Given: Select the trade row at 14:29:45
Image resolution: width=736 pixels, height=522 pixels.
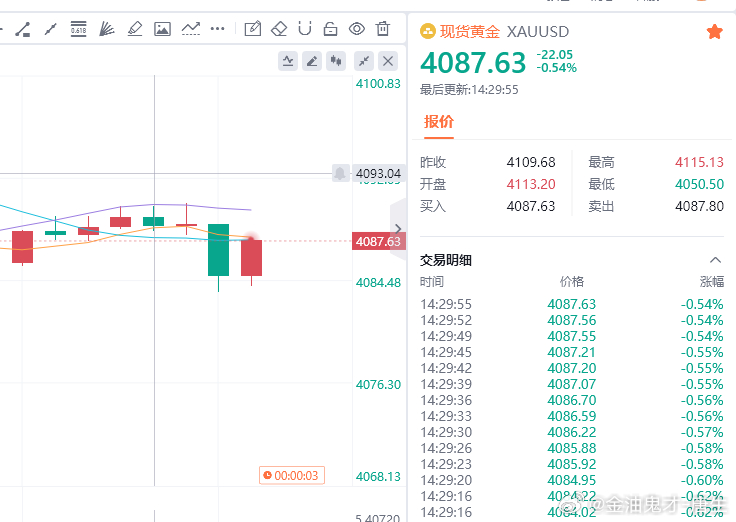Looking at the screenshot, I should [x=572, y=352].
